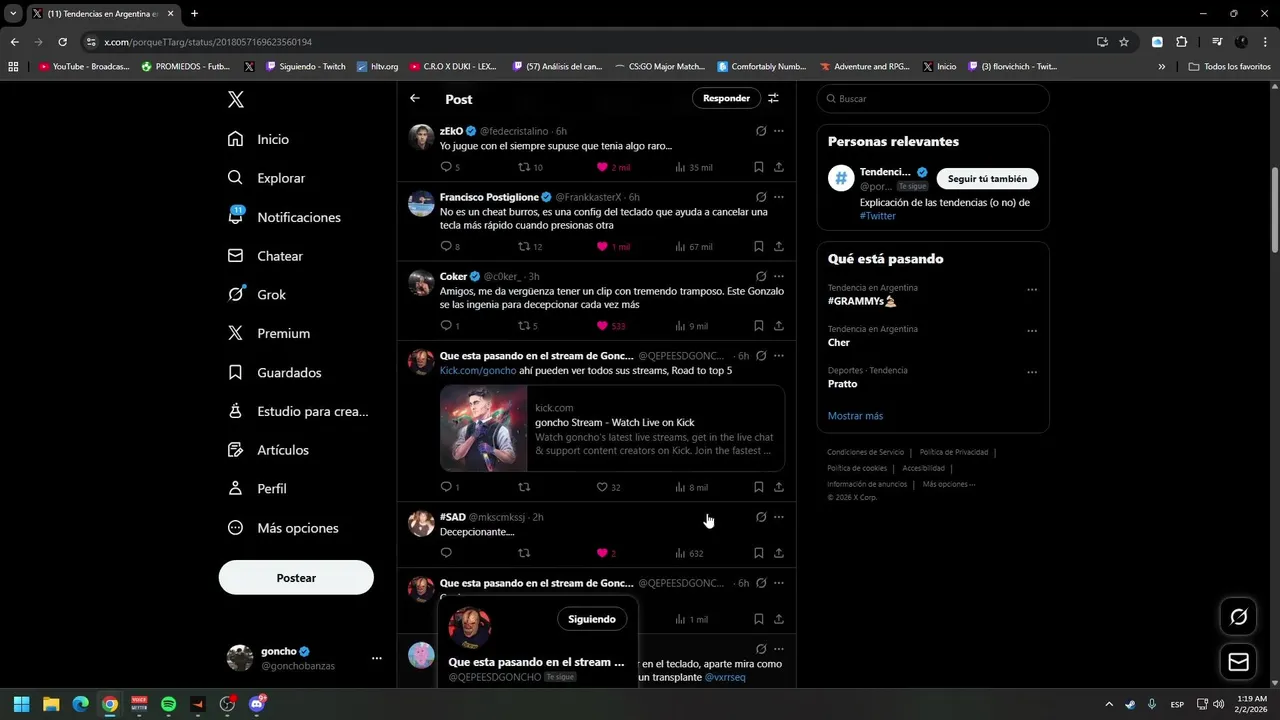Open floating Grok button
This screenshot has width=1280, height=720.
1238,617
